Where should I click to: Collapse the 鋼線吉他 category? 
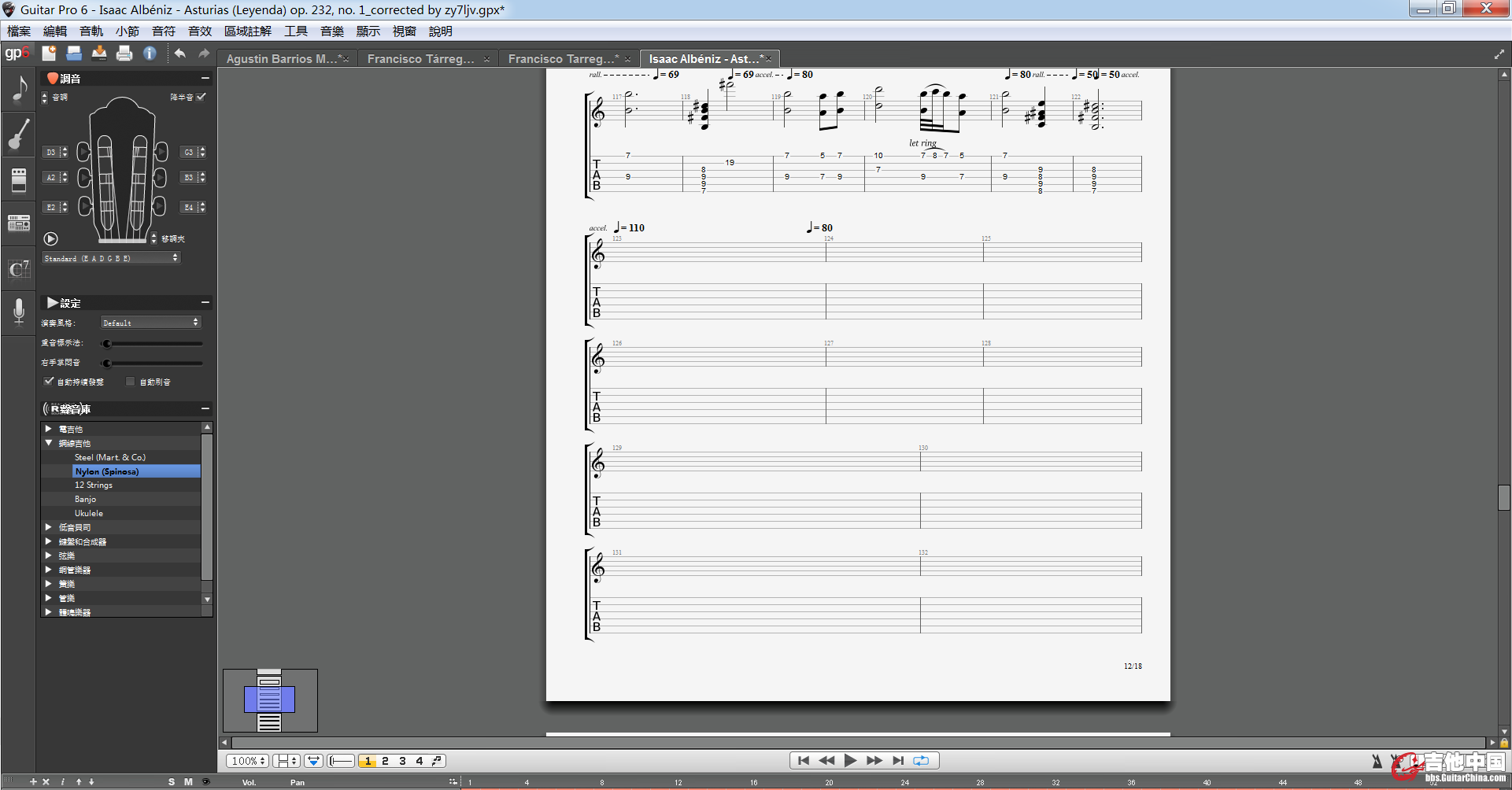[x=49, y=443]
